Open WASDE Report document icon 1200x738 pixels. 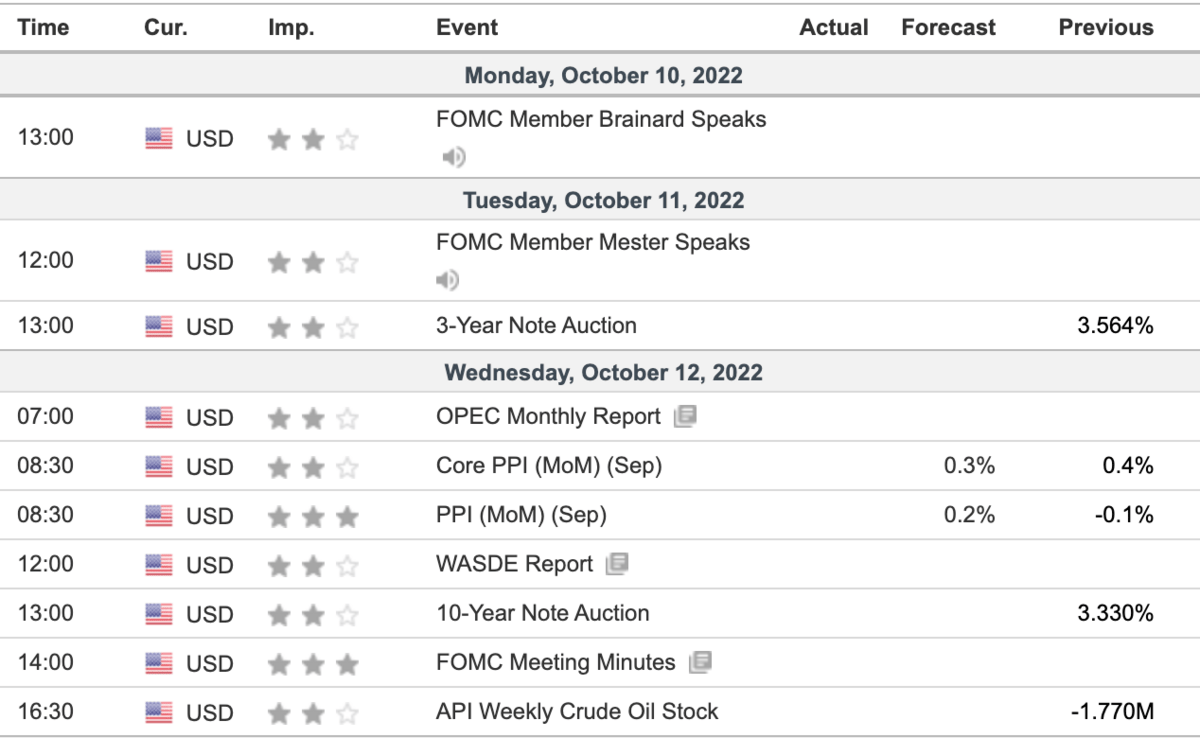(617, 564)
